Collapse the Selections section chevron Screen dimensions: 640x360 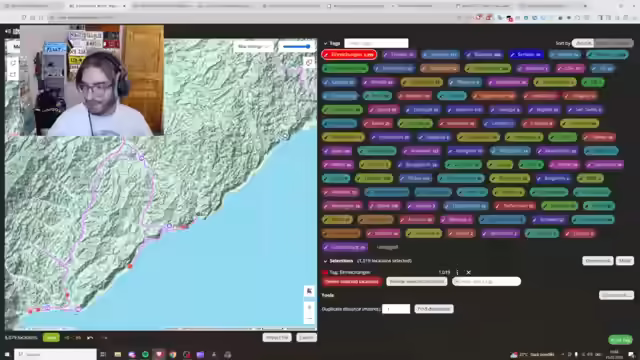(325, 261)
